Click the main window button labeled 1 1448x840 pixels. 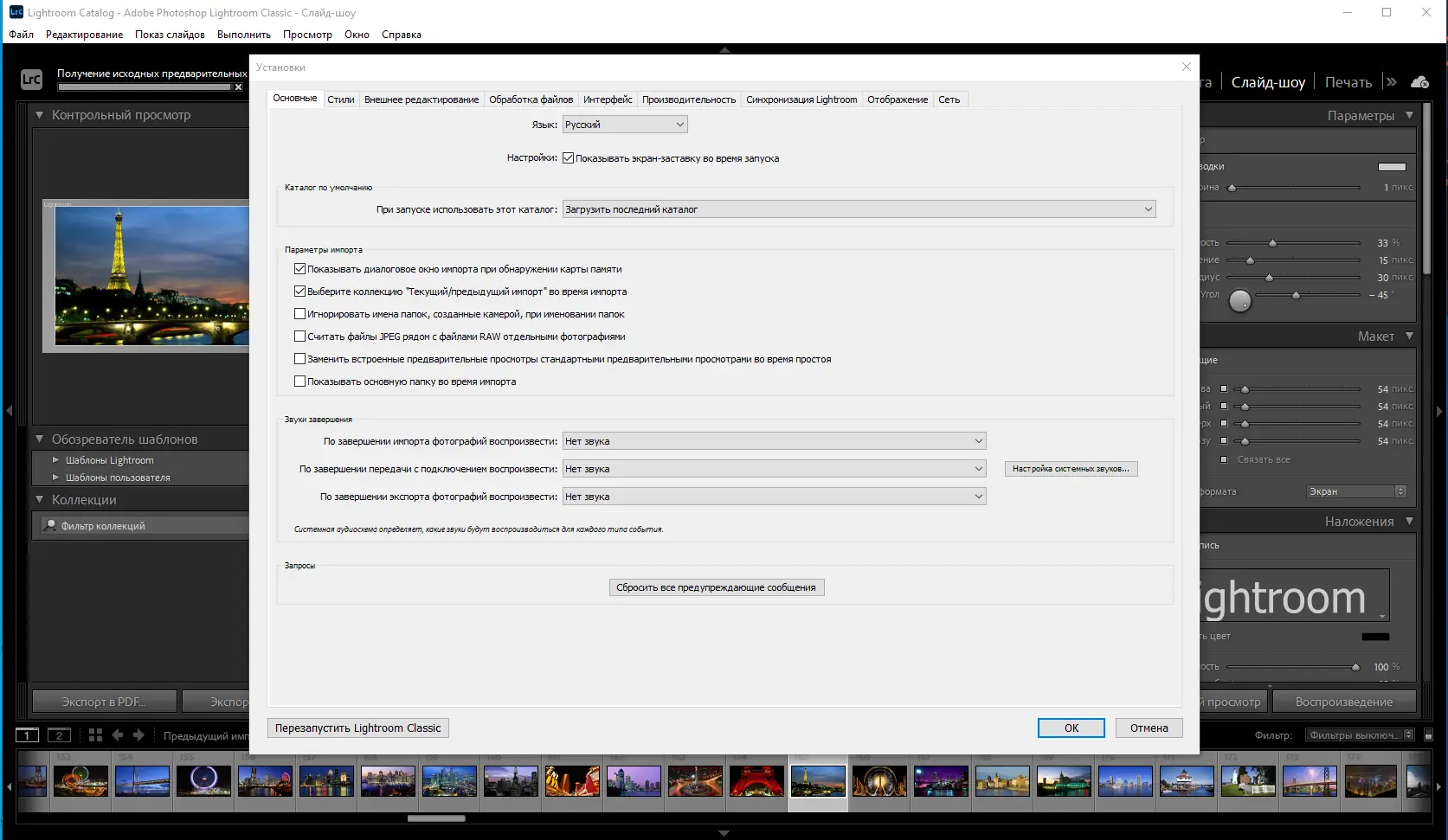click(x=27, y=735)
